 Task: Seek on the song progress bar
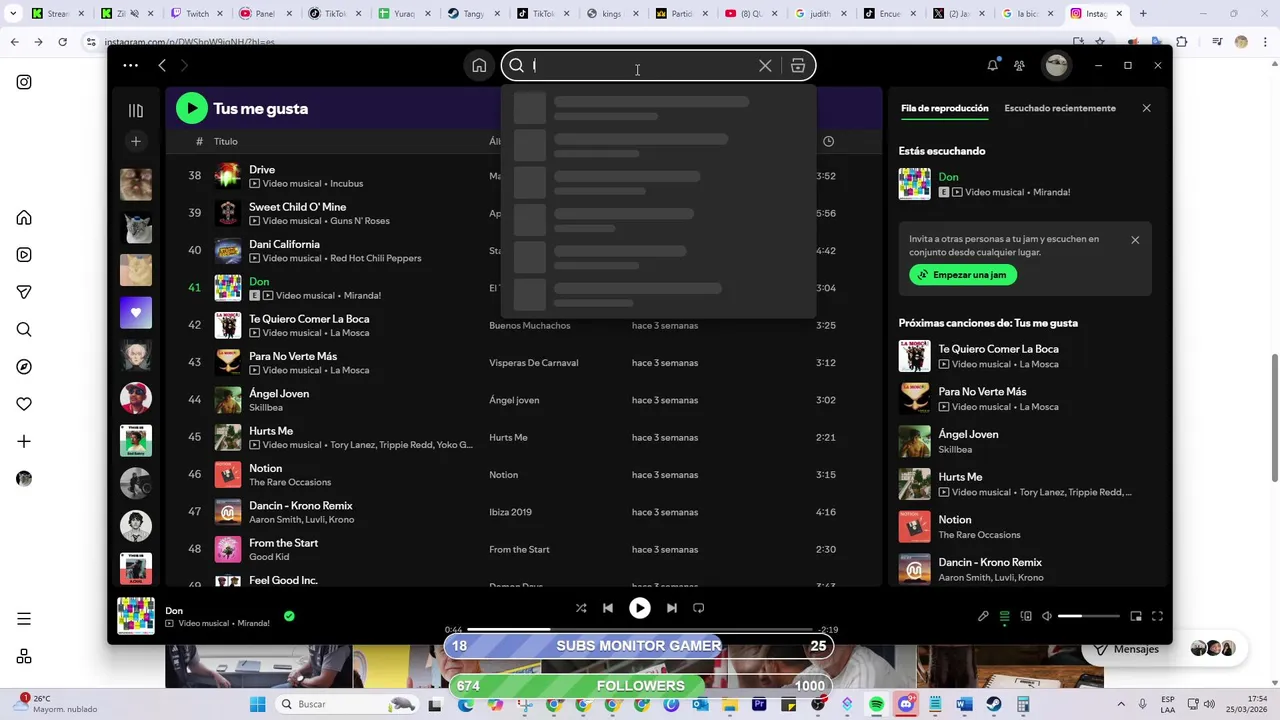pyautogui.click(x=640, y=629)
